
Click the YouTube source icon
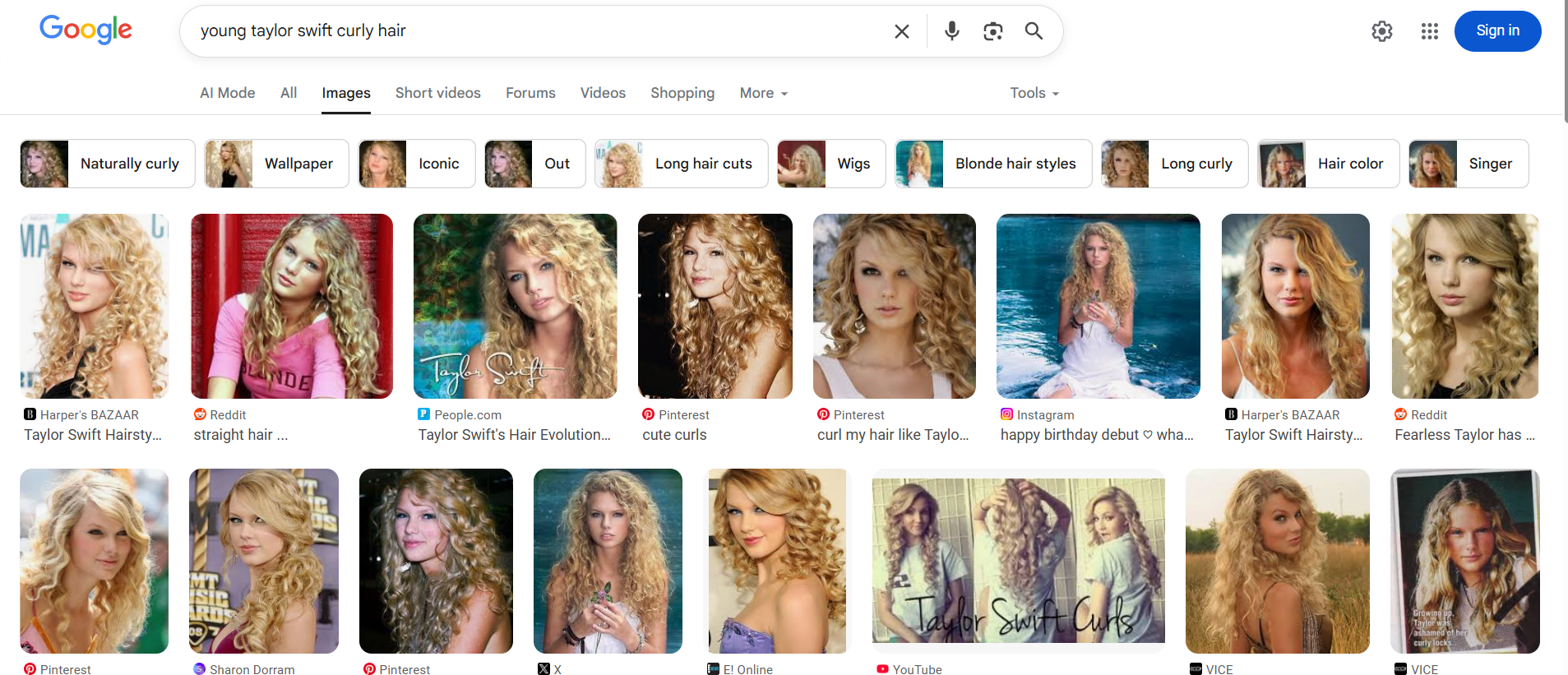click(882, 669)
